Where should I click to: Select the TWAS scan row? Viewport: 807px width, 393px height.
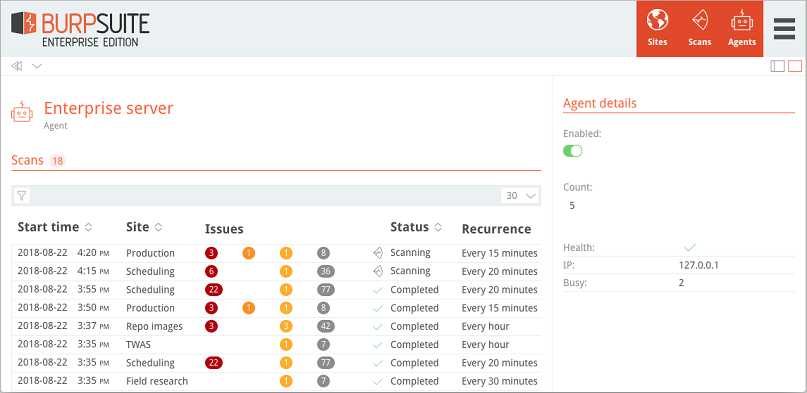point(276,345)
